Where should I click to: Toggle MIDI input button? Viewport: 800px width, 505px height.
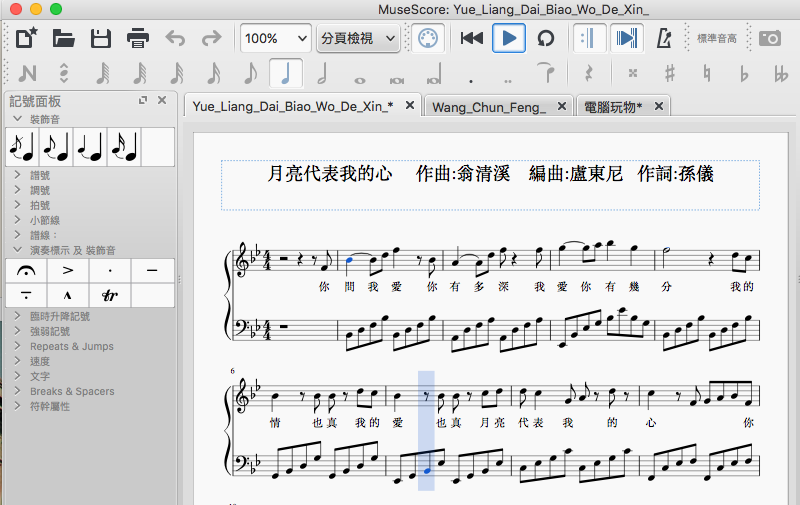coord(427,39)
